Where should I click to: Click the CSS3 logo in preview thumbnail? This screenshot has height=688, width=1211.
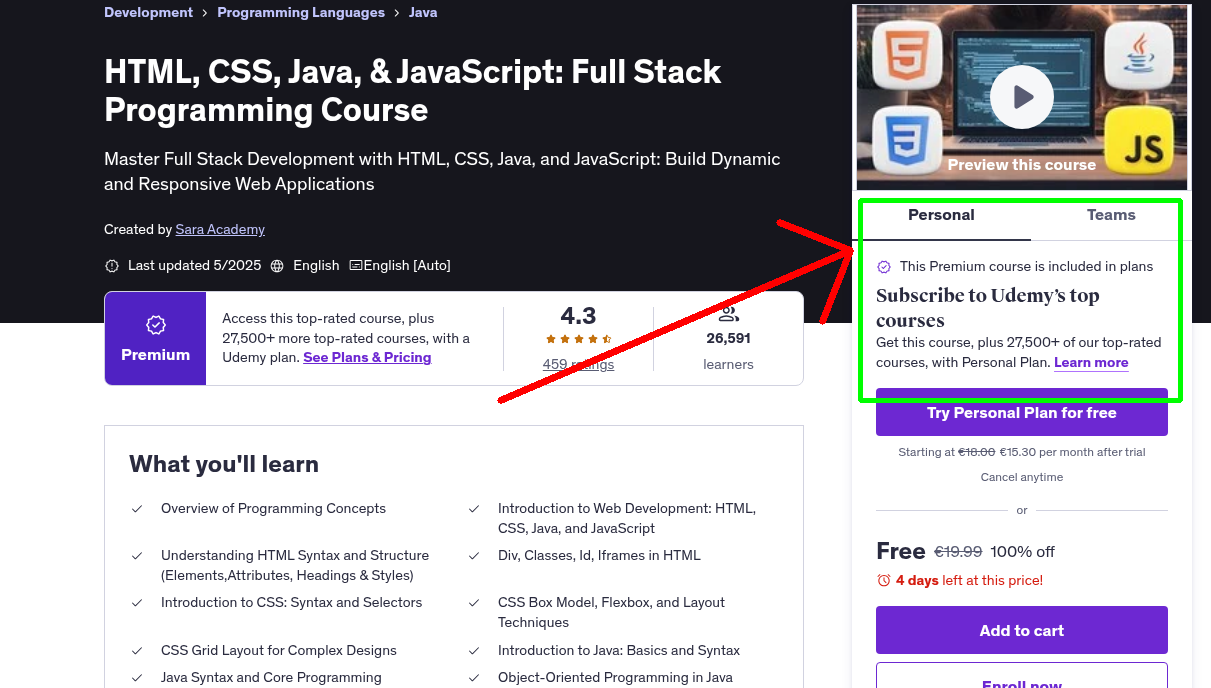(x=907, y=141)
